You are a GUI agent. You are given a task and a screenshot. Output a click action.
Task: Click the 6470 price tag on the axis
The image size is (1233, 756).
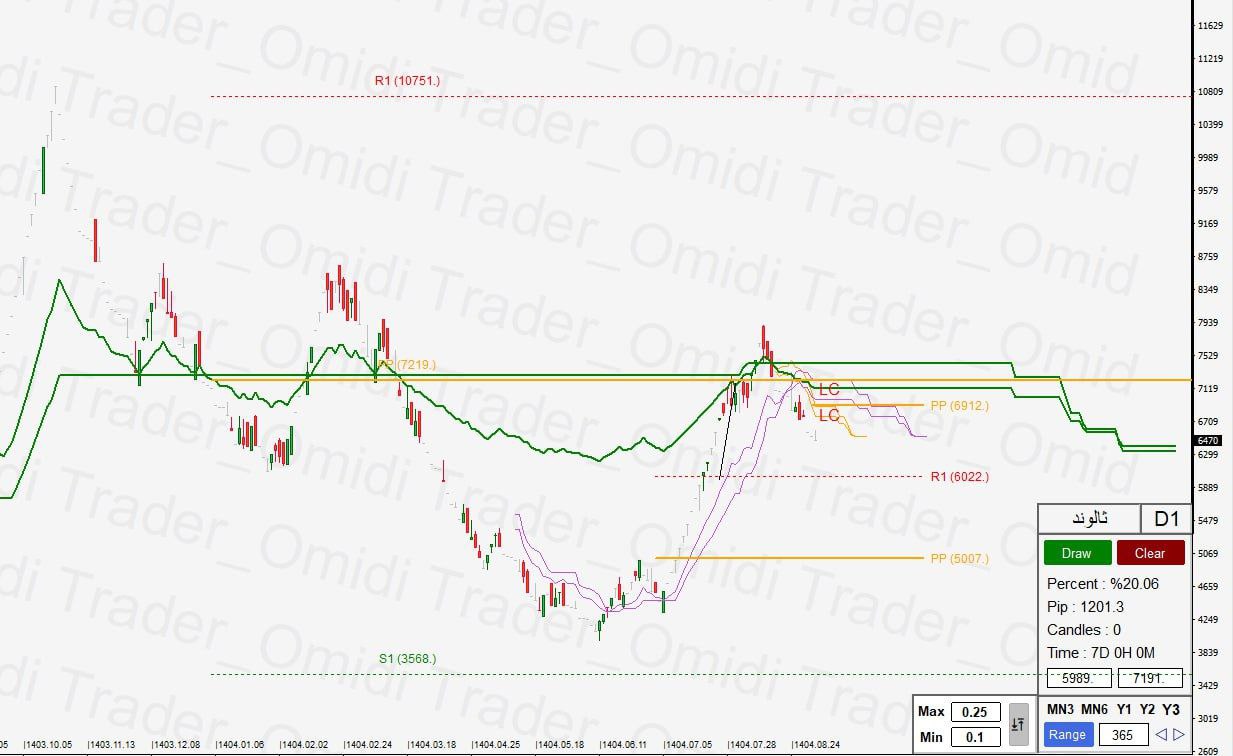point(1209,439)
